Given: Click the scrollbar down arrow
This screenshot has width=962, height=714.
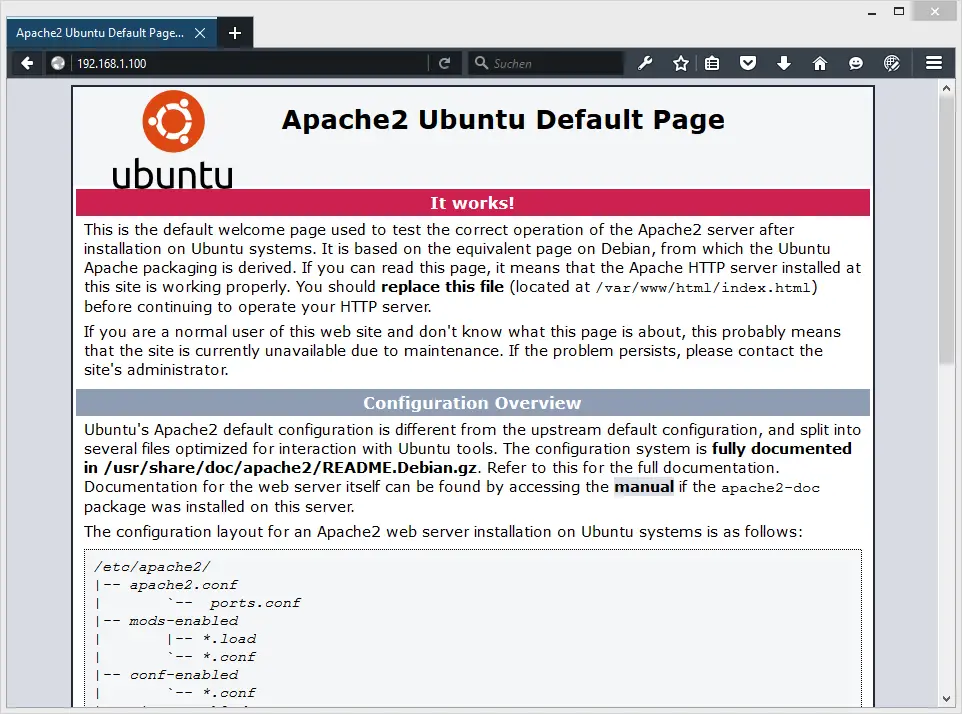Looking at the screenshot, I should [946, 699].
